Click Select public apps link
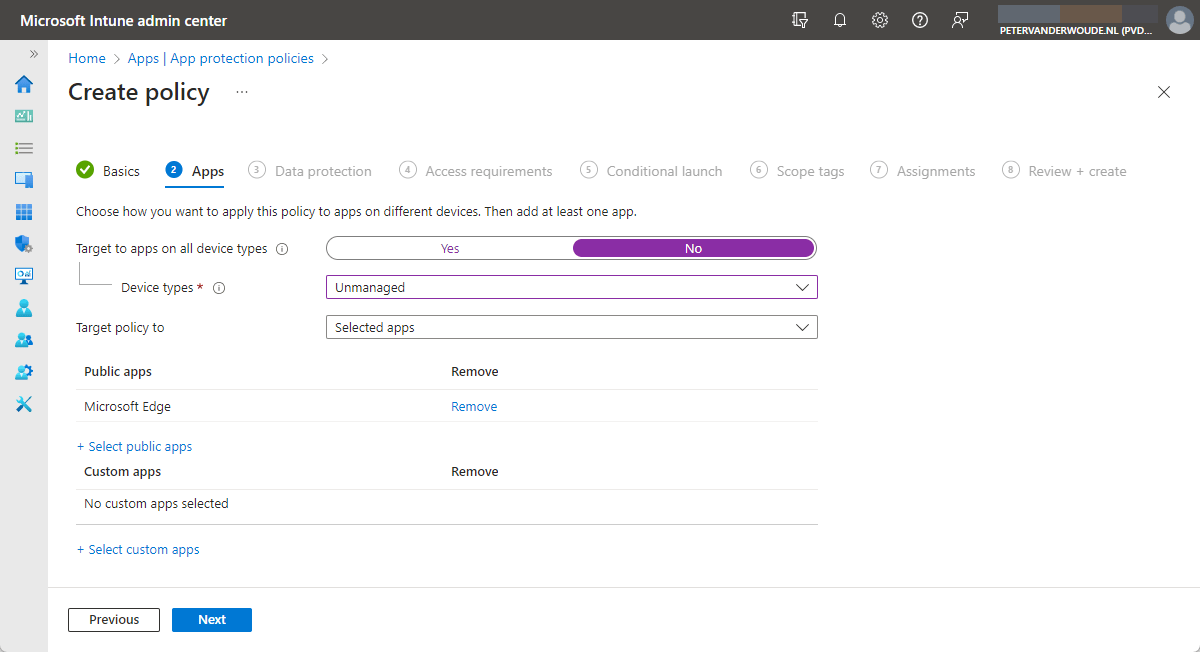The height and width of the screenshot is (652, 1200). tap(134, 446)
